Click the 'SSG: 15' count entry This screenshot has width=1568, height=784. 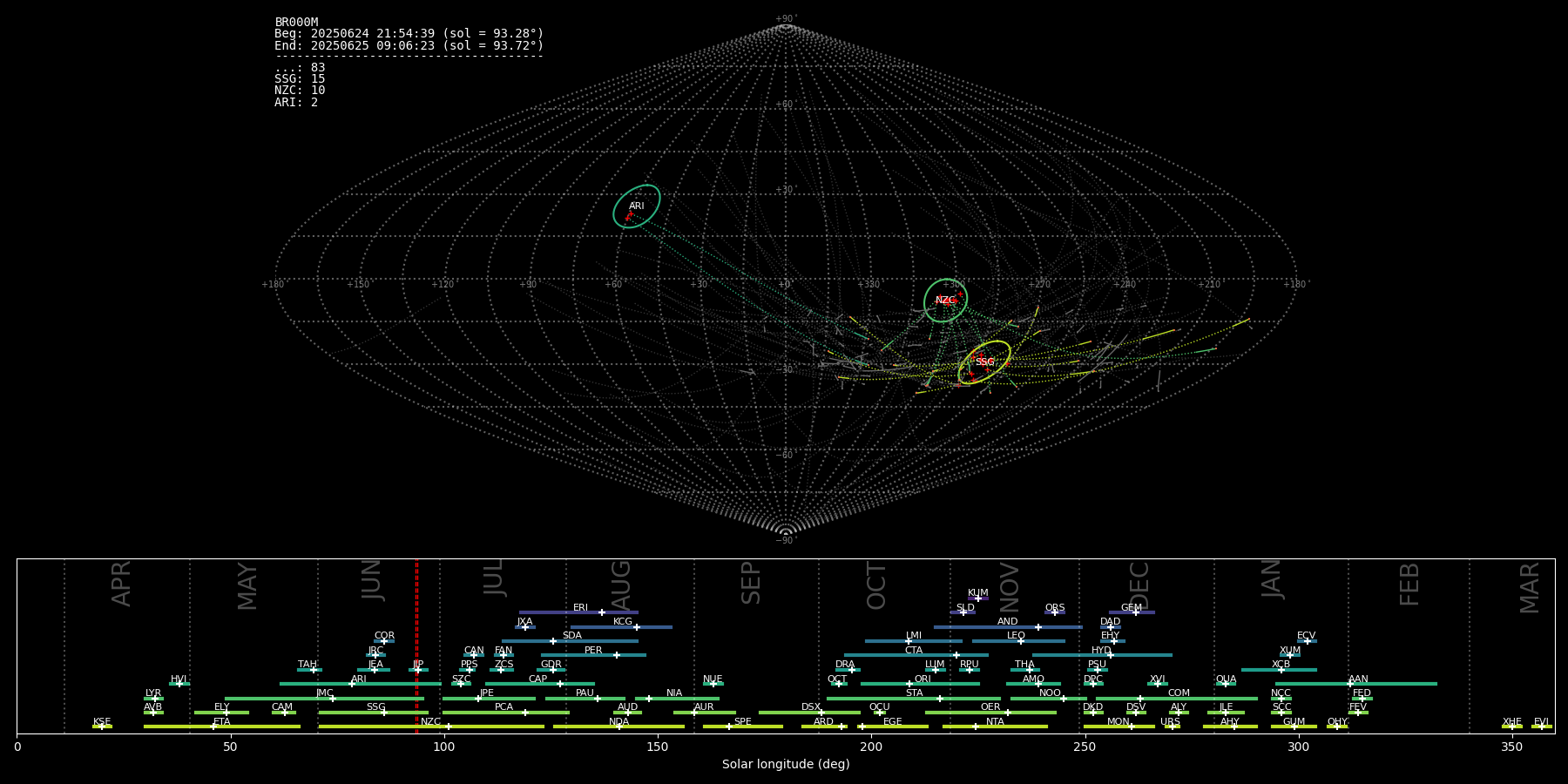(x=300, y=79)
